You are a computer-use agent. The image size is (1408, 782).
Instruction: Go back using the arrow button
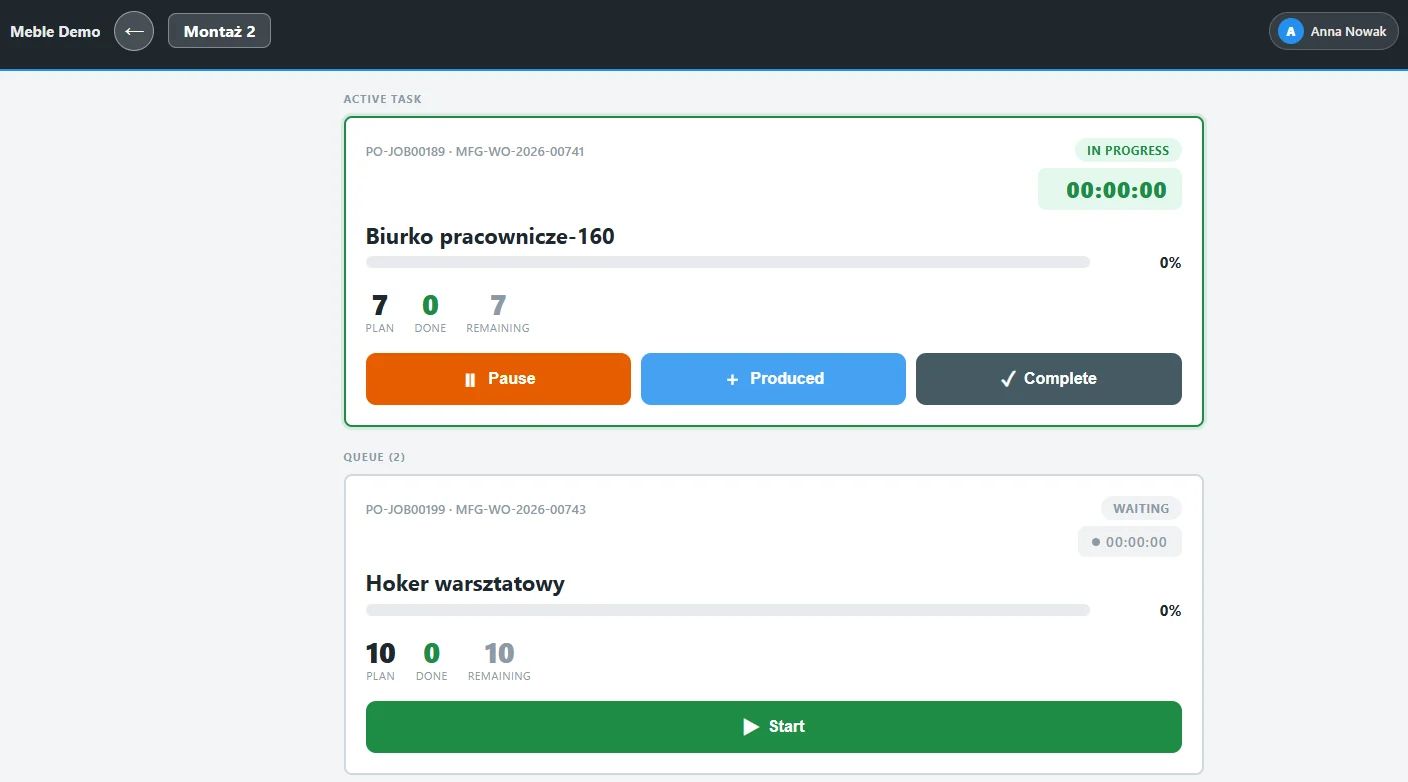[134, 31]
